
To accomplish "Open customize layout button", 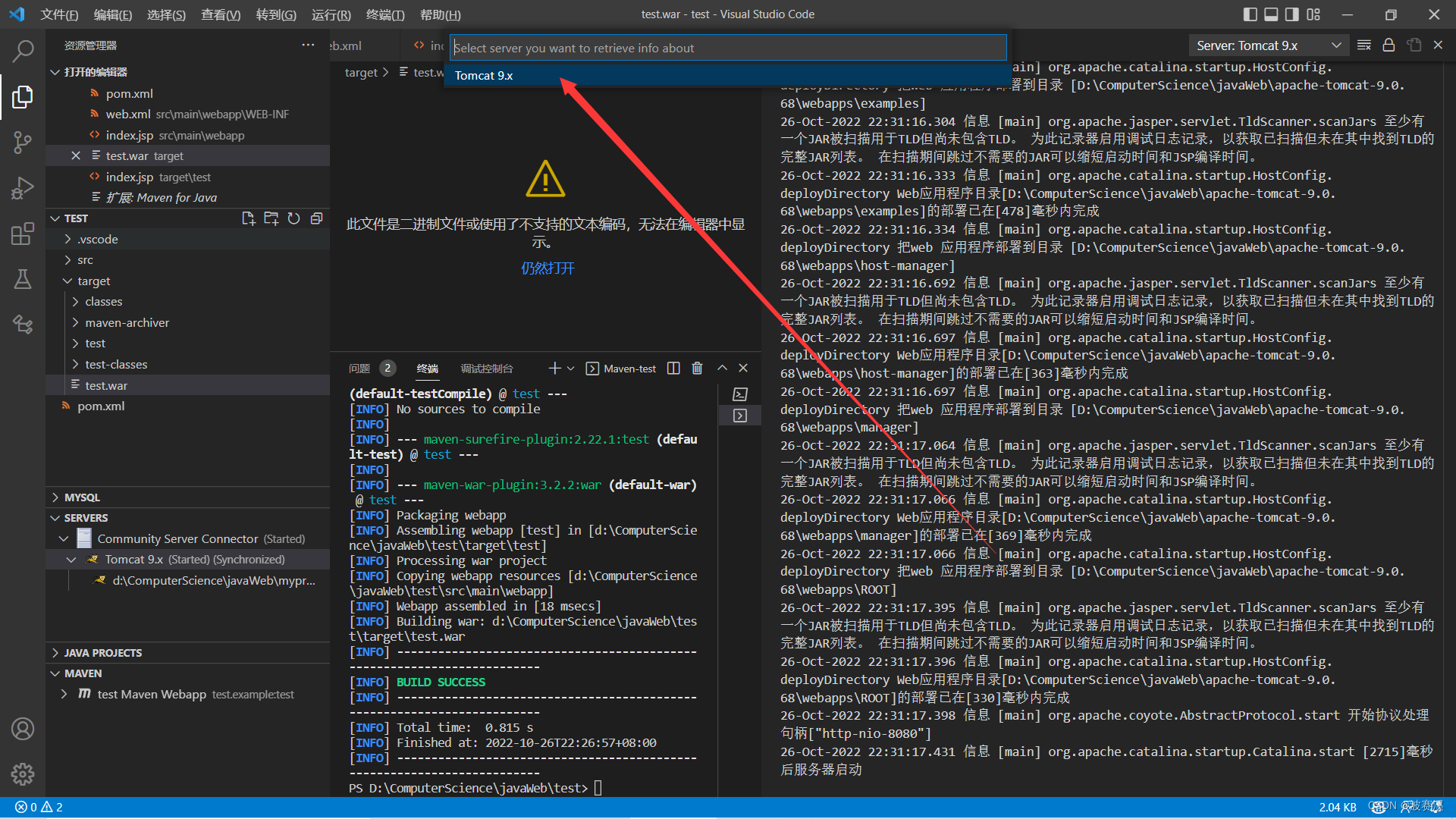I will tap(1313, 14).
